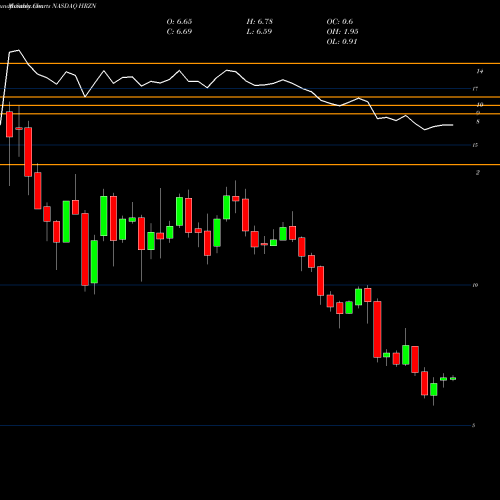Click the OC: 0.6 value
This screenshot has width=500, height=500.
point(340,22)
